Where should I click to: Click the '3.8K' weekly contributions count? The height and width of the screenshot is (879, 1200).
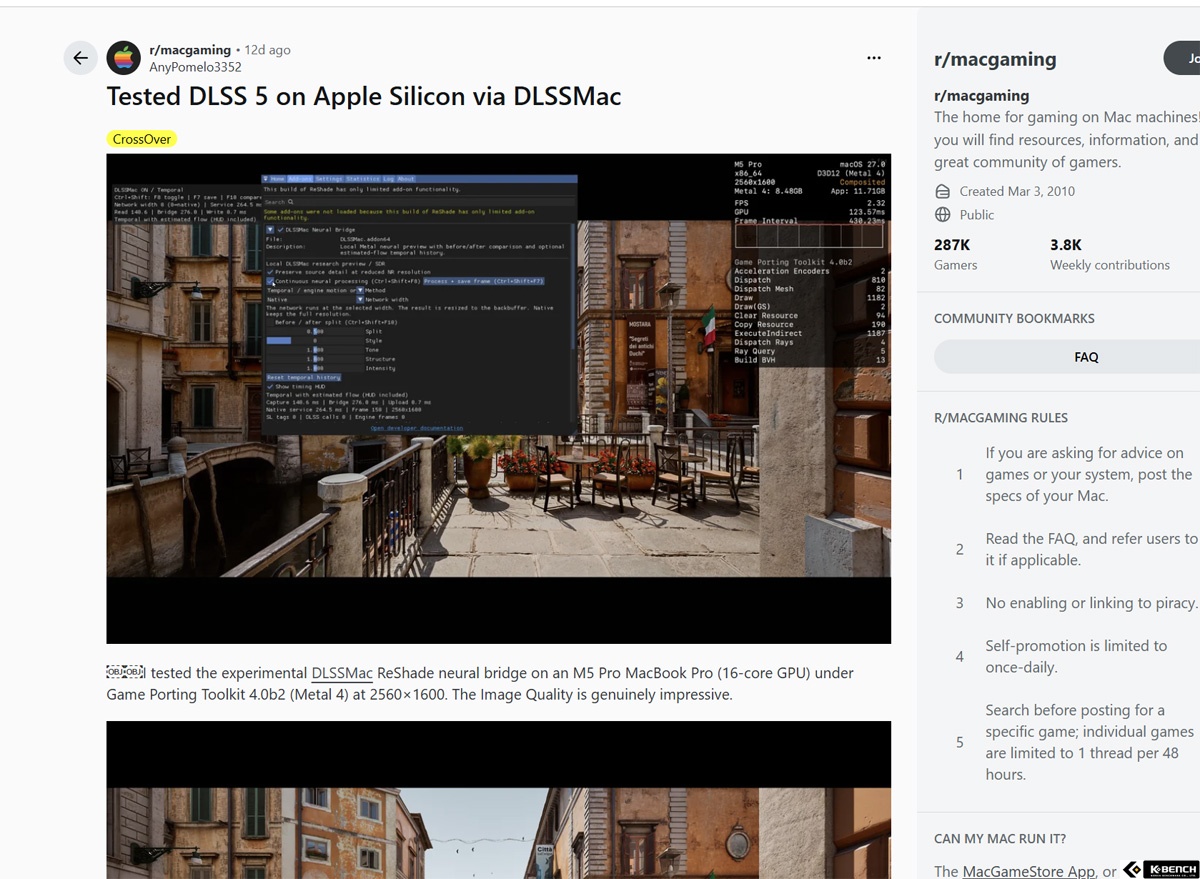coord(1066,245)
